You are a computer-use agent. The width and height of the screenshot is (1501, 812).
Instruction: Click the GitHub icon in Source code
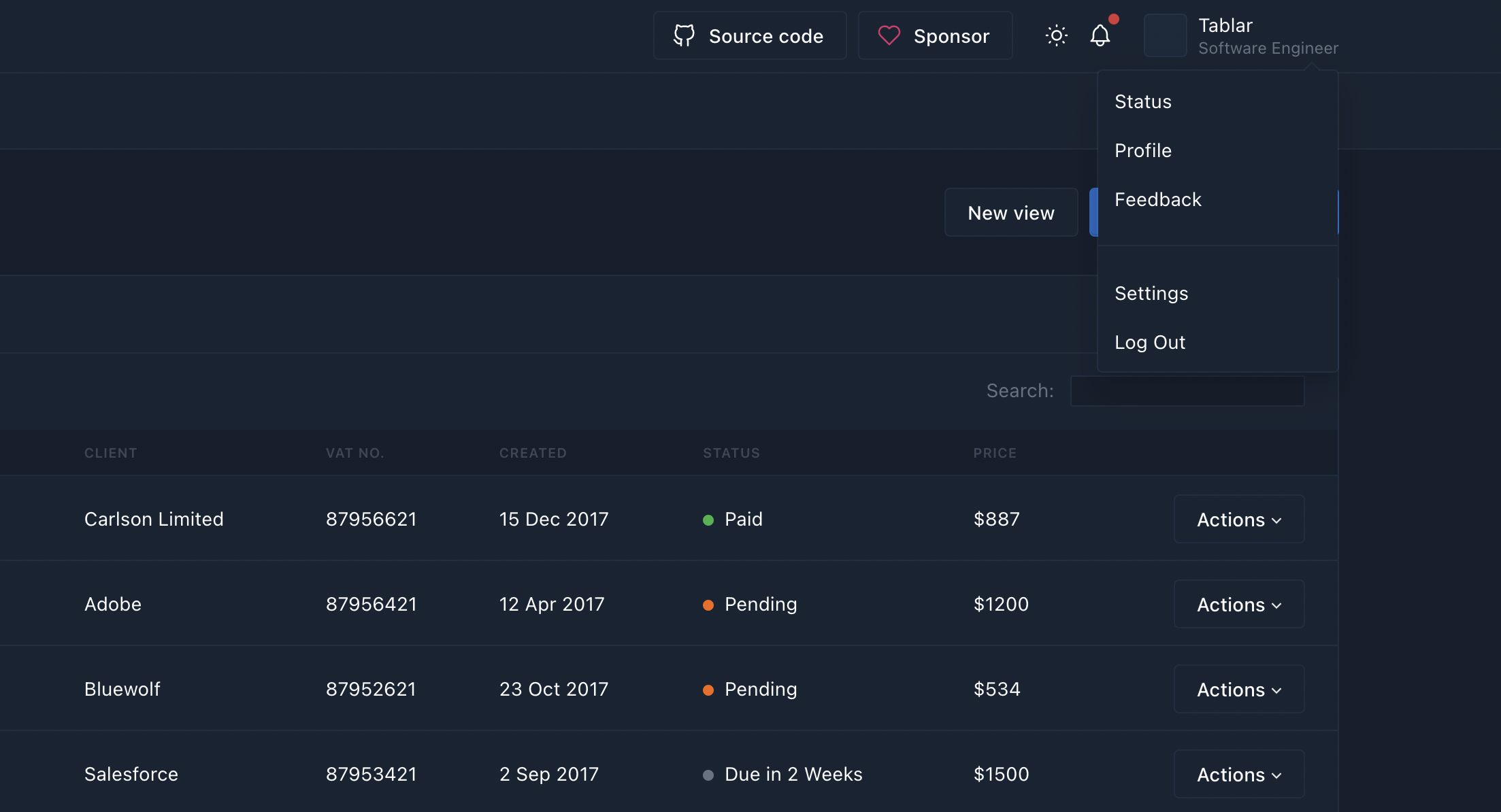point(684,35)
